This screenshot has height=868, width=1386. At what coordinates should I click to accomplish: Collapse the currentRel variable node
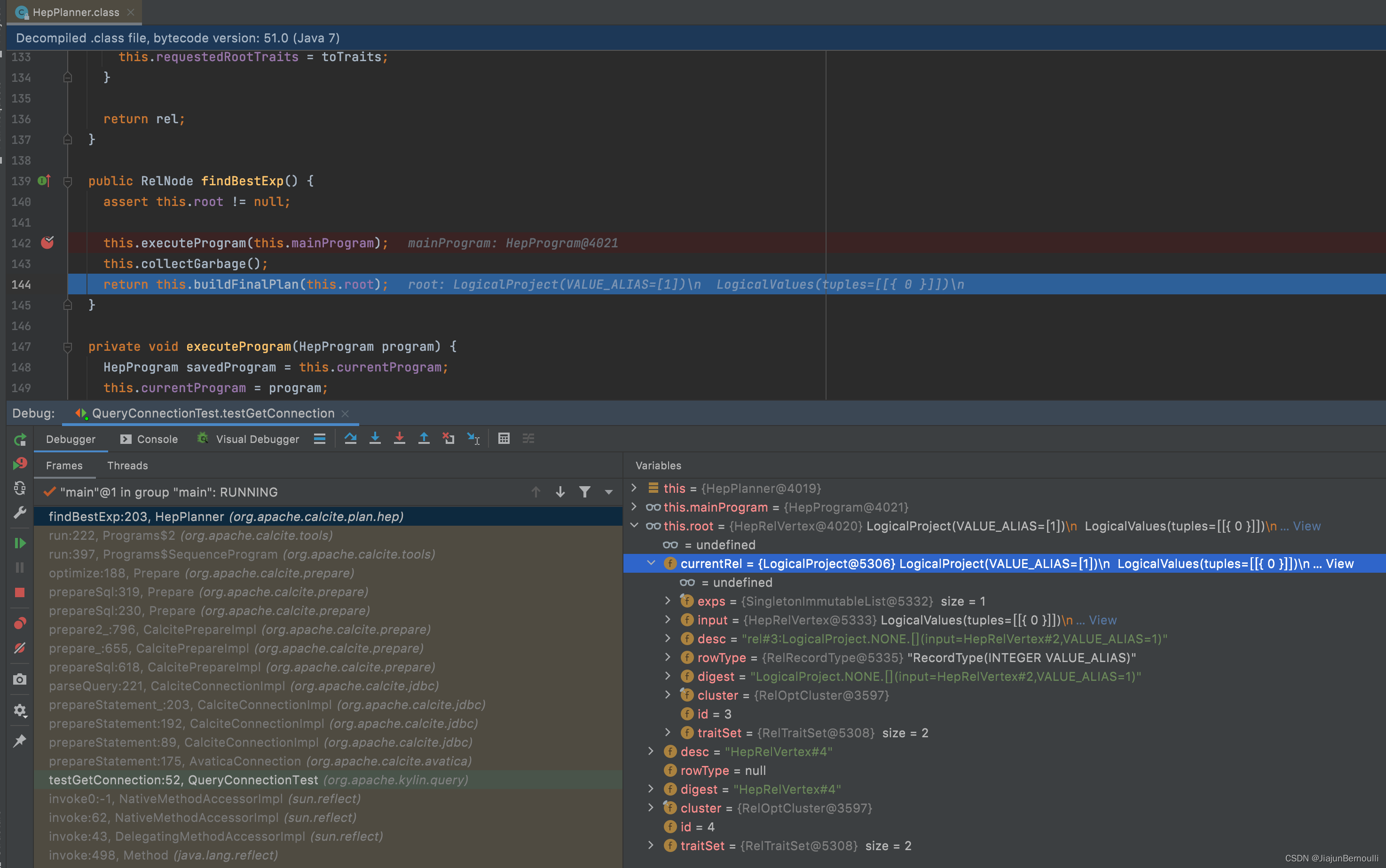coord(651,563)
